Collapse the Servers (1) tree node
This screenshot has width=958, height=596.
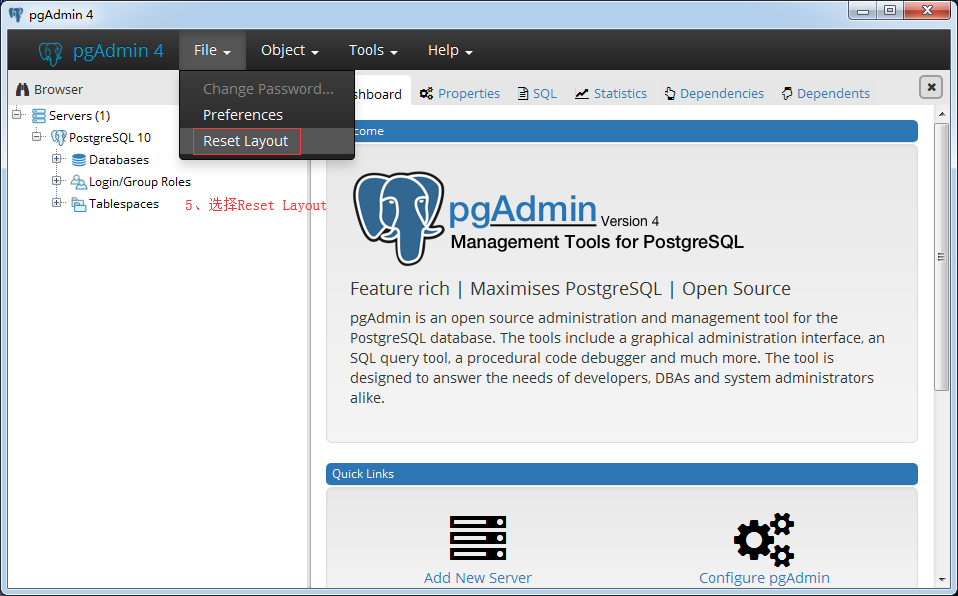(x=17, y=114)
